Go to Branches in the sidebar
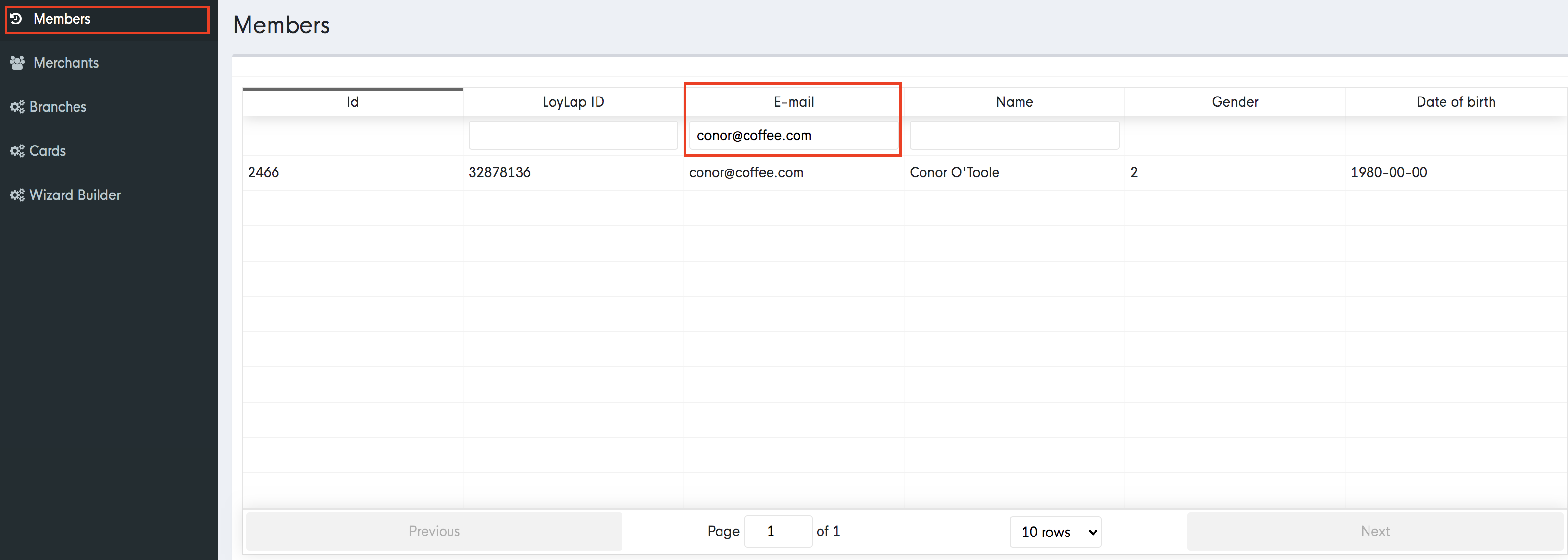1568x560 pixels. (x=108, y=107)
